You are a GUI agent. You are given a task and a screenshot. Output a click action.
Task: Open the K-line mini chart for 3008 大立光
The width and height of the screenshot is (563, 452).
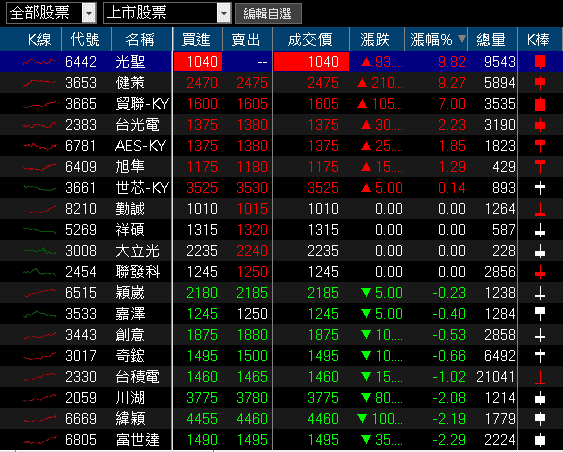pyautogui.click(x=39, y=251)
